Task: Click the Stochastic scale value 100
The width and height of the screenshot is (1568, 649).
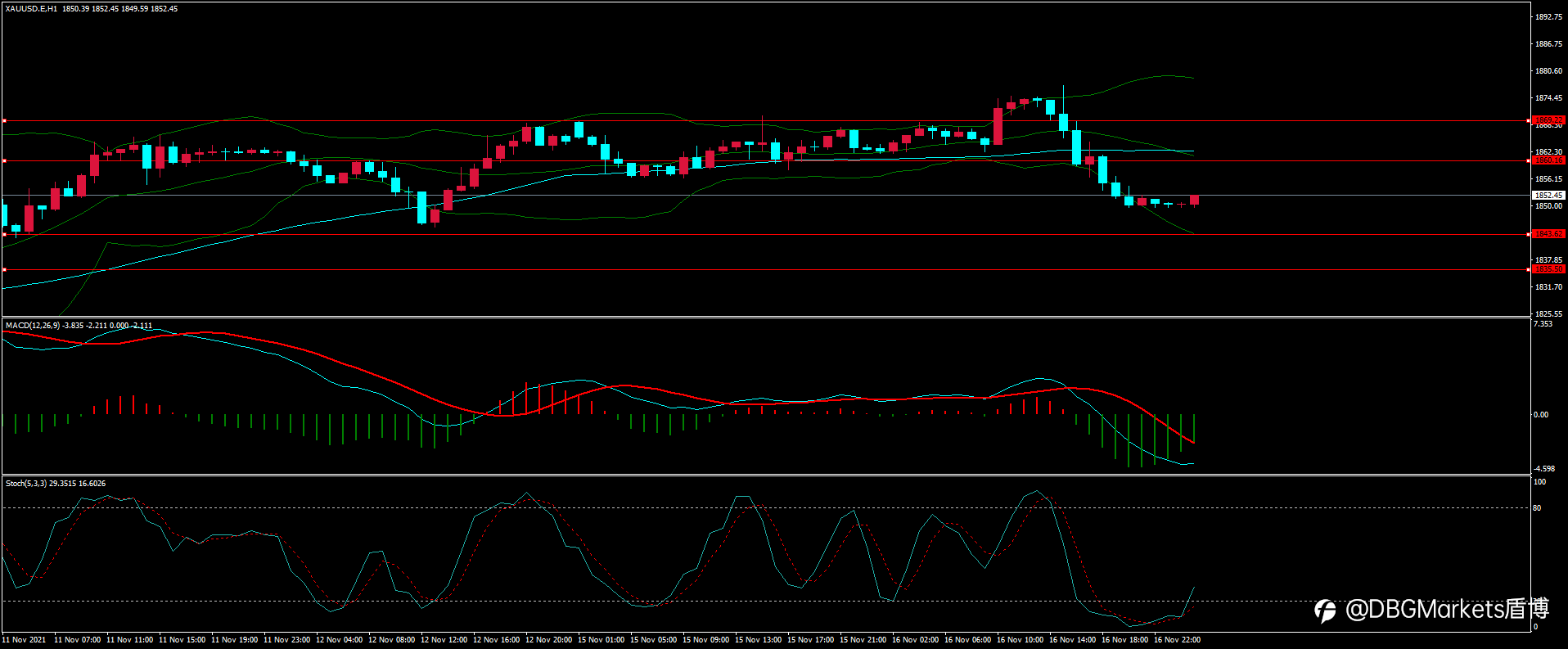Action: 1539,482
